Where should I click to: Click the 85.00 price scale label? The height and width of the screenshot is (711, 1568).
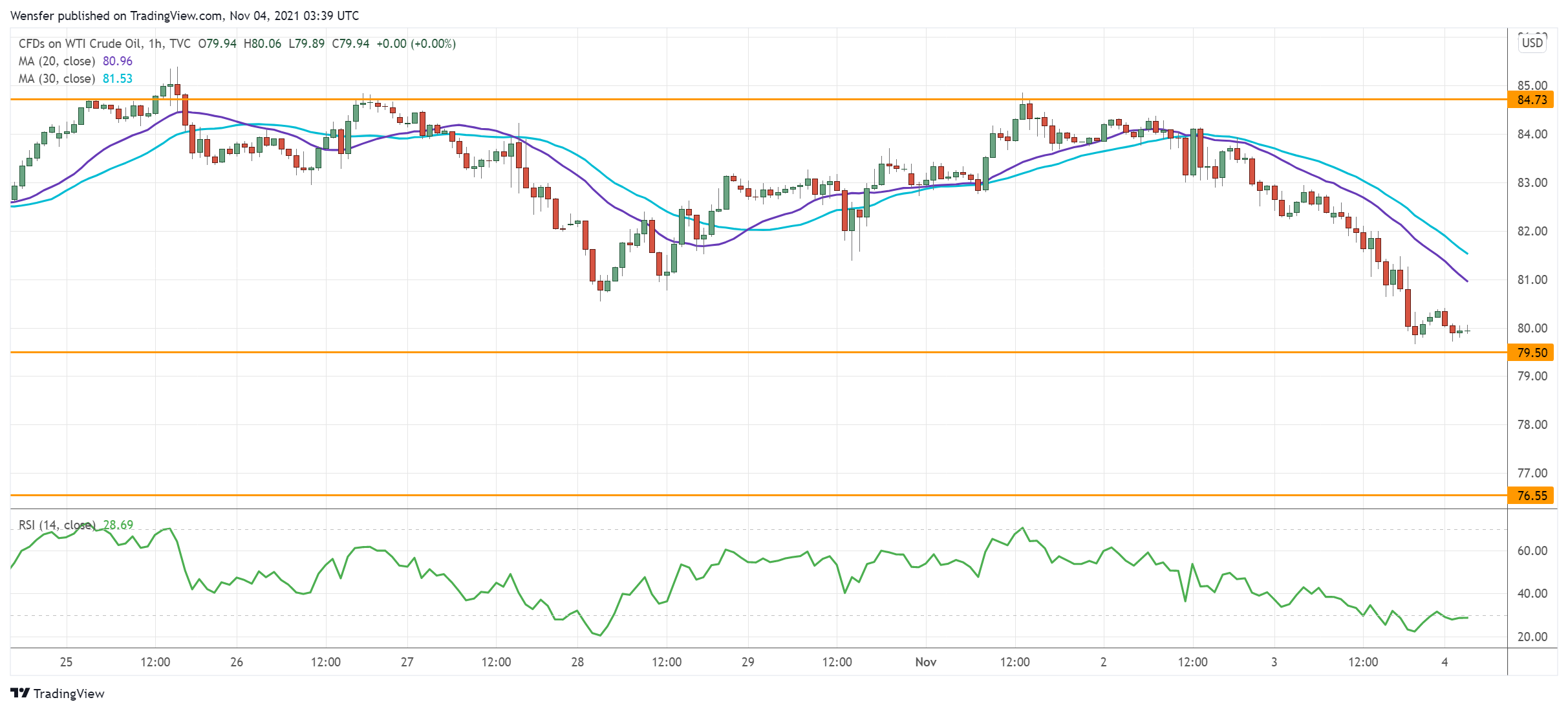[x=1532, y=85]
